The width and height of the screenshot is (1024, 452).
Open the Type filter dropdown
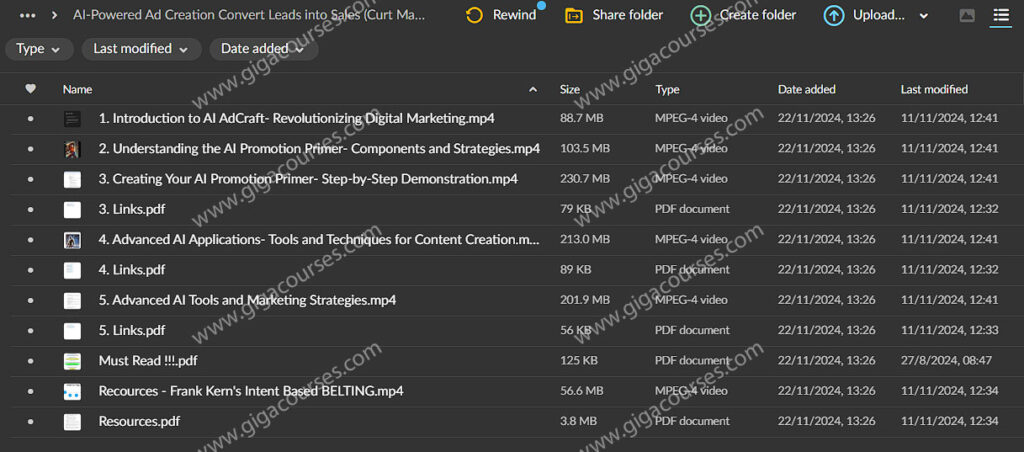[x=39, y=49]
